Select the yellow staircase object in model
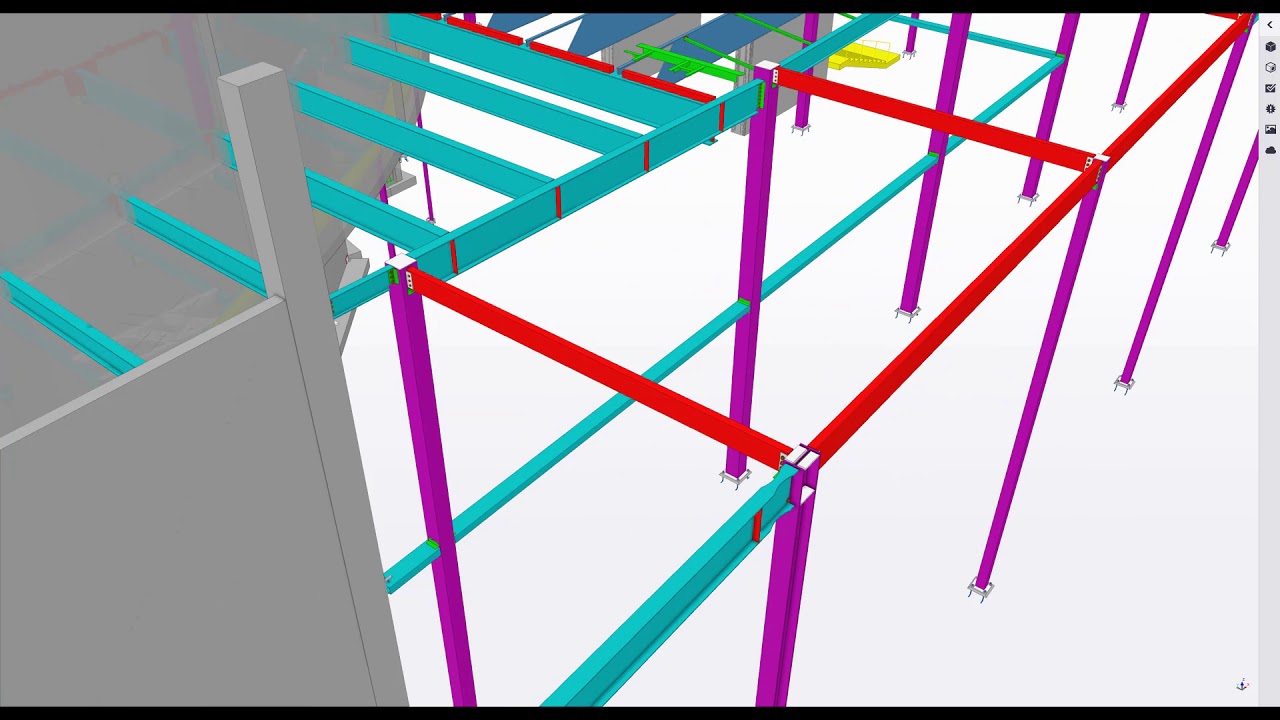Image resolution: width=1280 pixels, height=720 pixels. click(865, 56)
